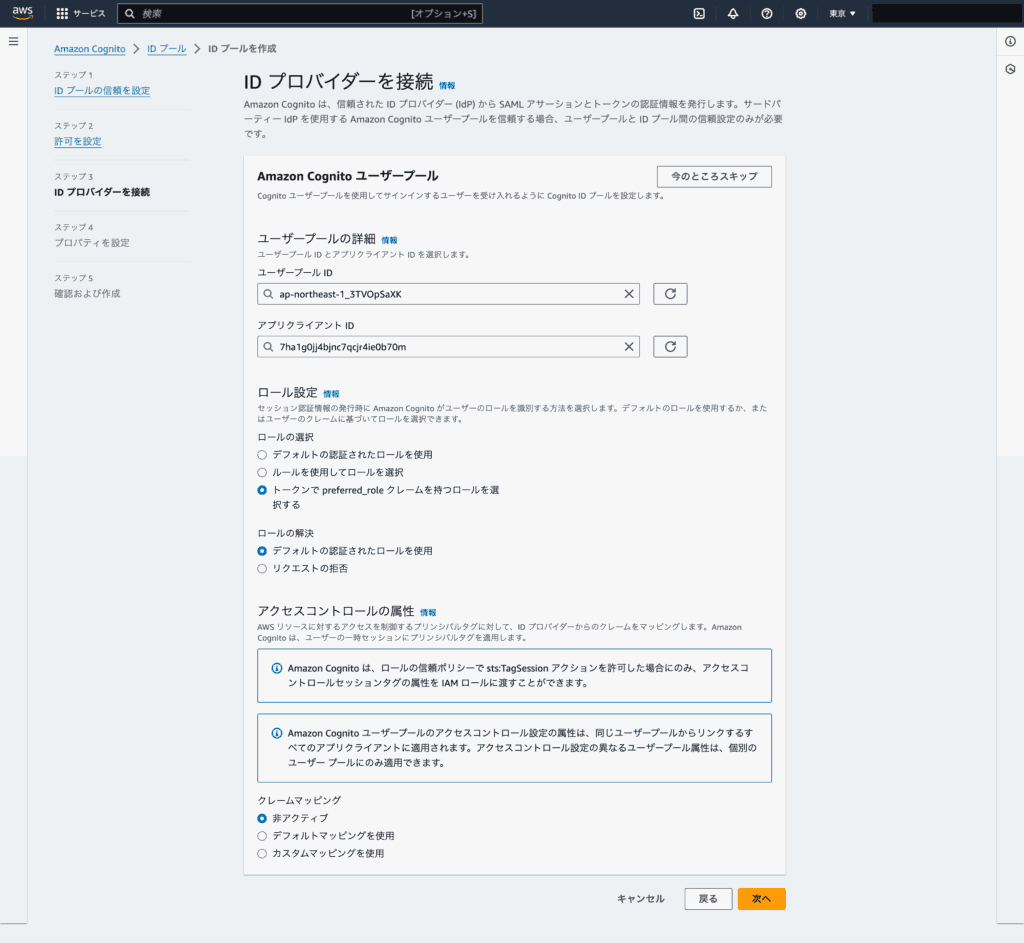The width and height of the screenshot is (1024, 943).
Task: Clear the user pool ID field
Action: click(629, 294)
